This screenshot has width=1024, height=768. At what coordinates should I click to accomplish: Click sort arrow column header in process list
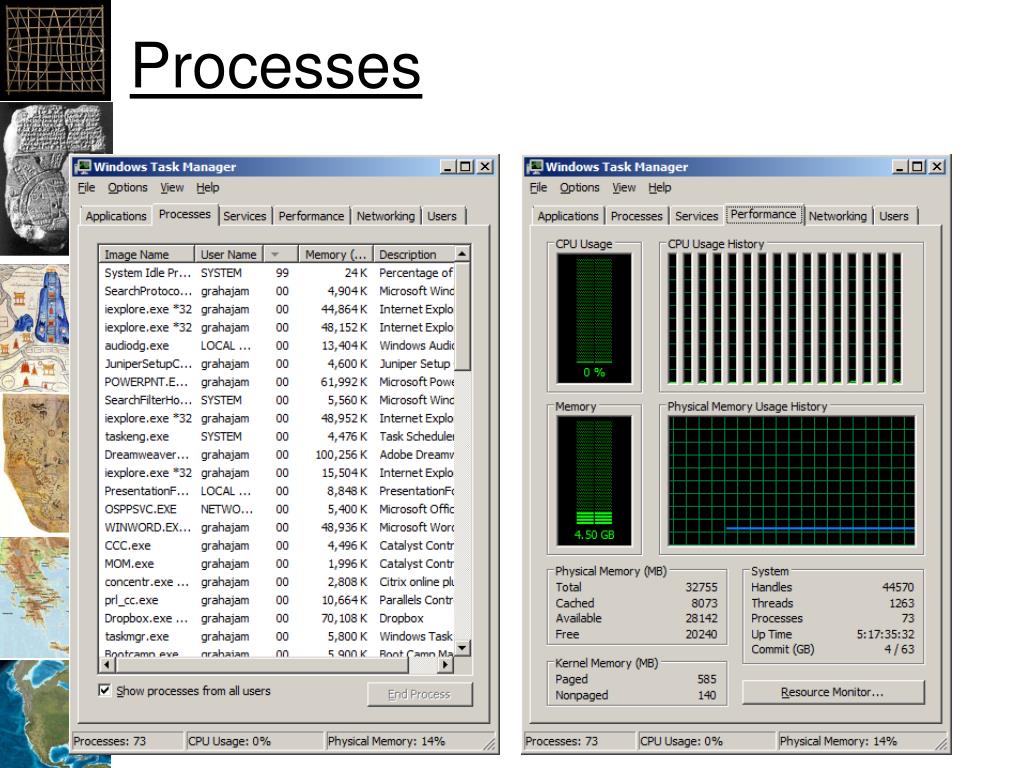tap(280, 254)
